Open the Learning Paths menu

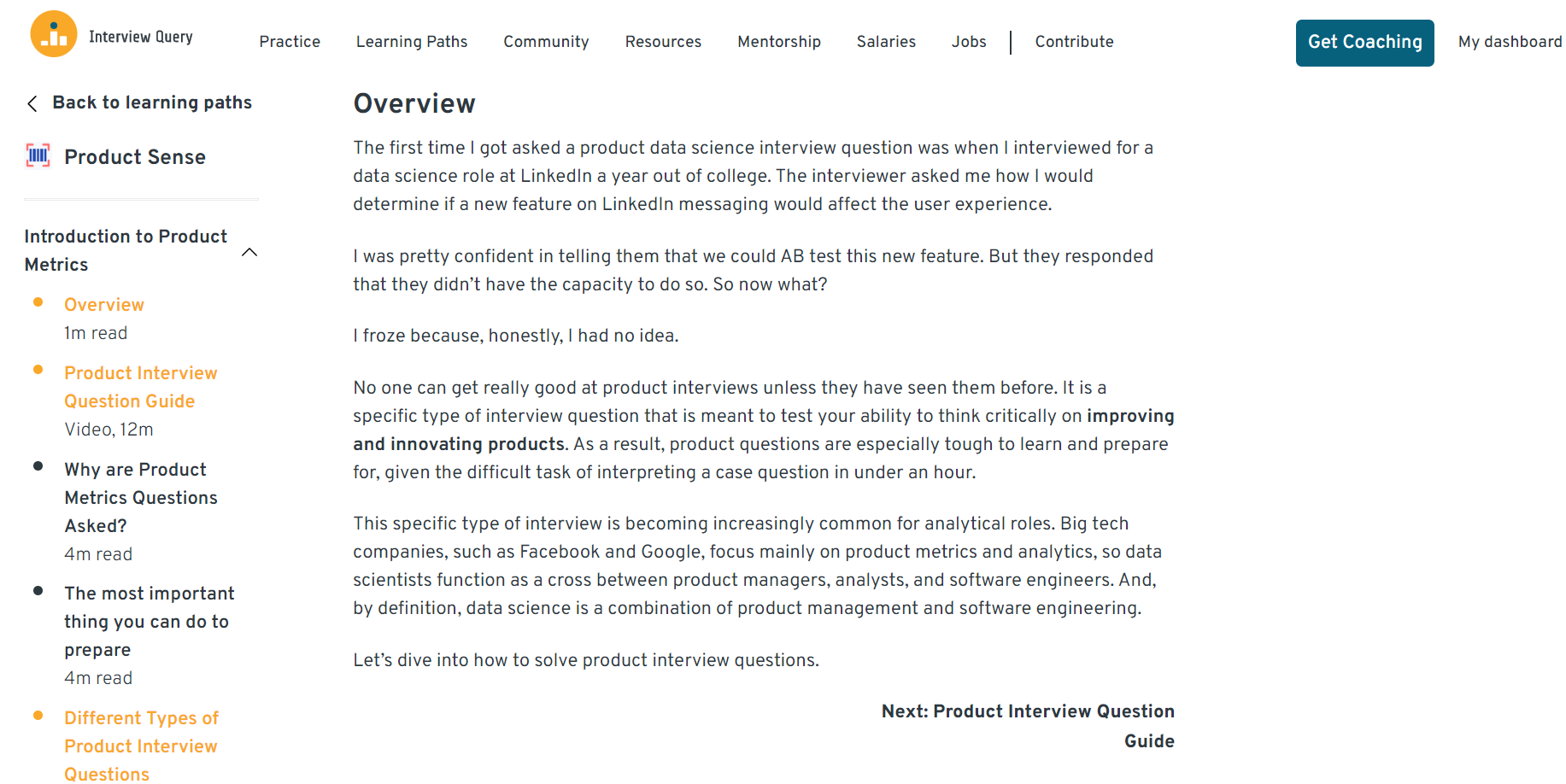pos(412,42)
